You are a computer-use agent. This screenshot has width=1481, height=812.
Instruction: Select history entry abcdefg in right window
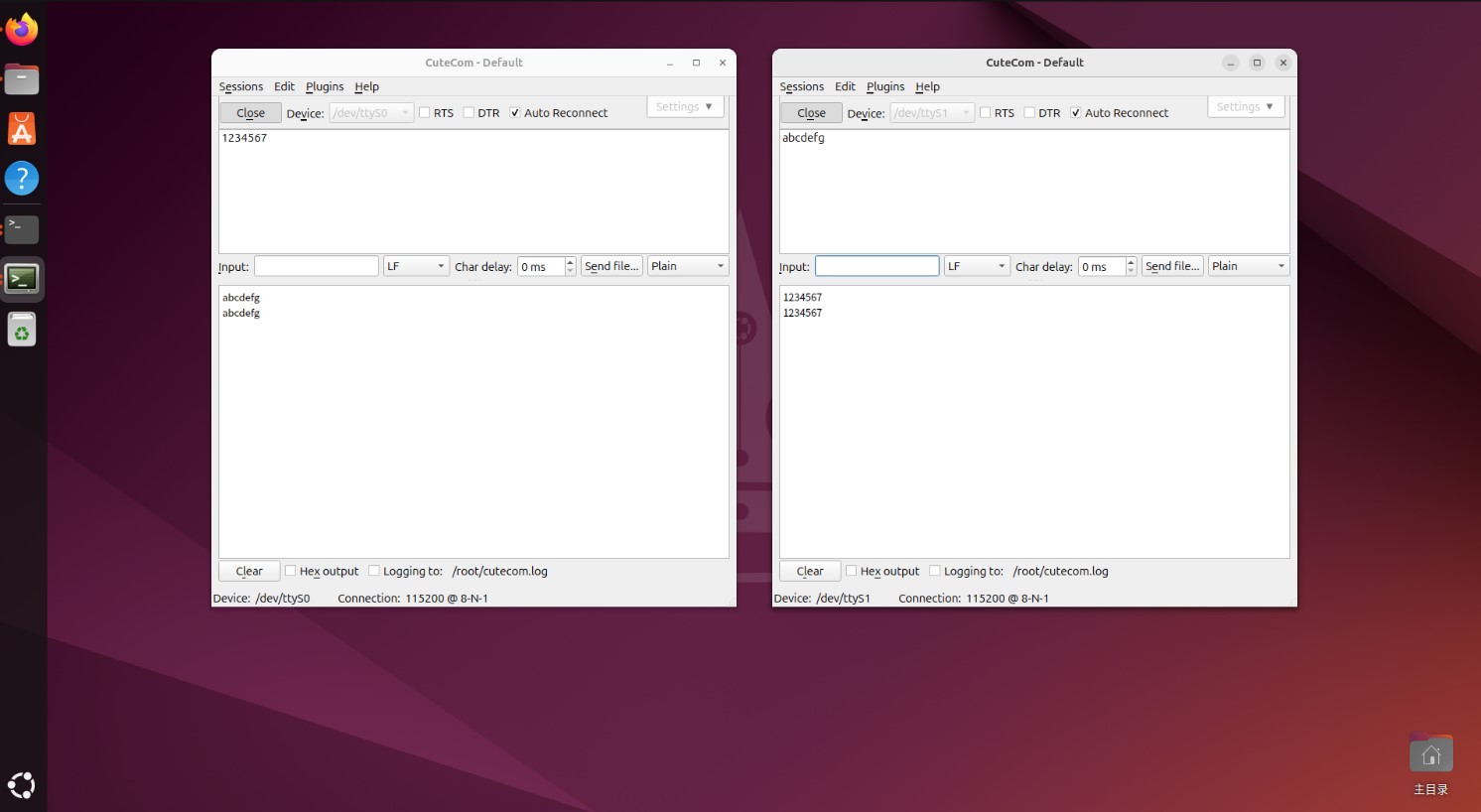tap(803, 138)
